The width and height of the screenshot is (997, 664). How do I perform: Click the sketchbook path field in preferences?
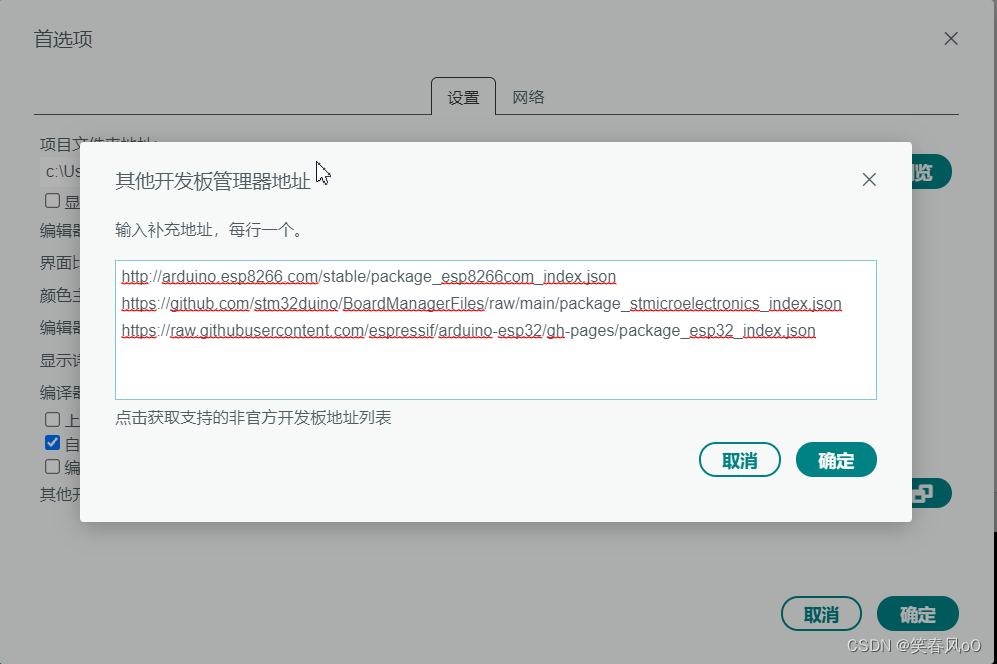tap(62, 172)
